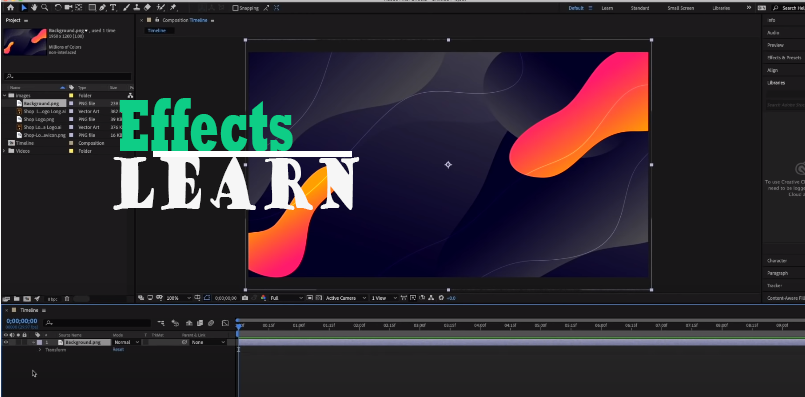Viewport: 805px width, 397px height.
Task: Select the Roto Brush tool
Action: (160, 8)
